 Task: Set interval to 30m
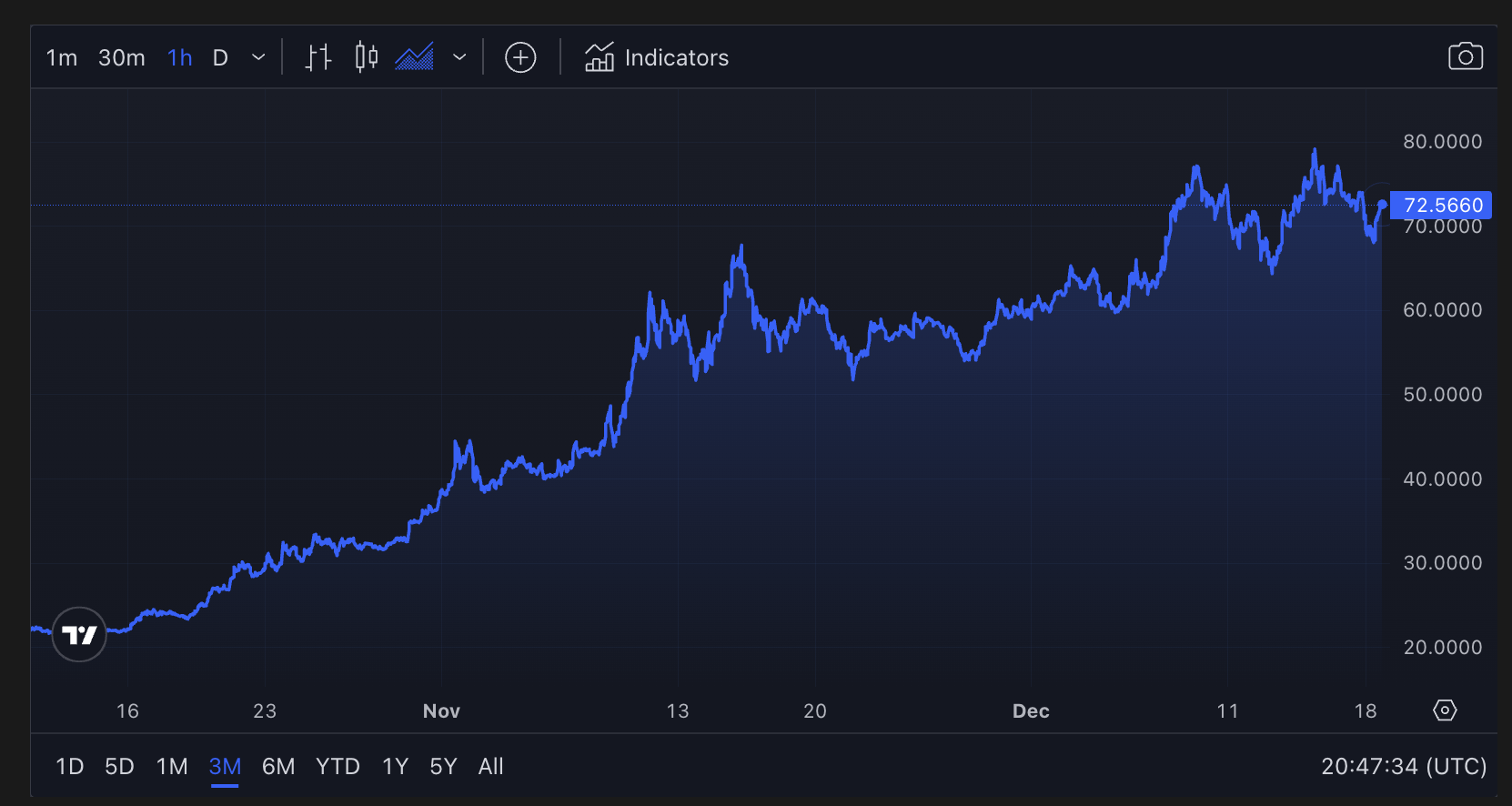122,58
